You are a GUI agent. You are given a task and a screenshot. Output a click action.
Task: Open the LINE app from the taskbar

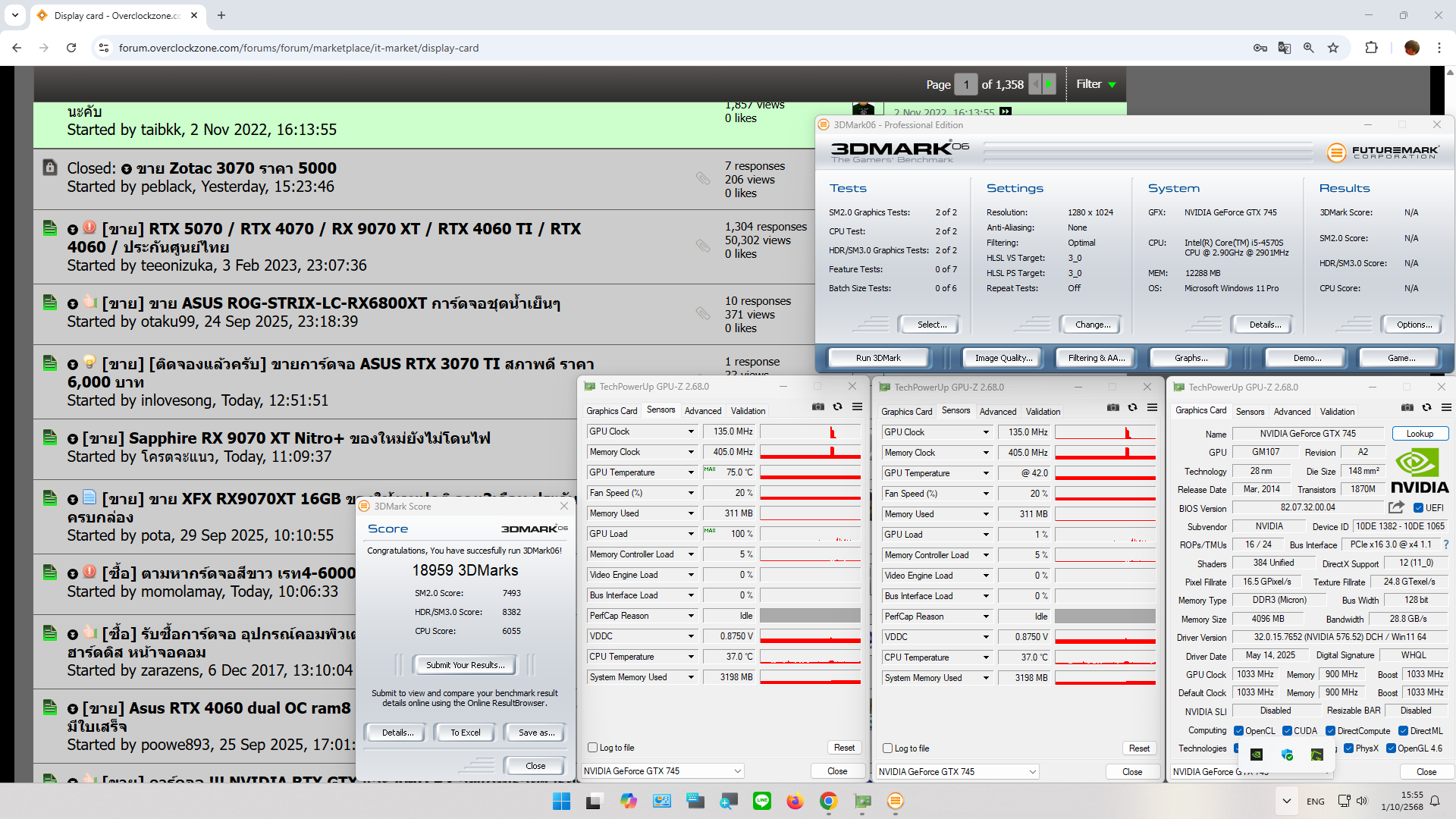point(761,801)
